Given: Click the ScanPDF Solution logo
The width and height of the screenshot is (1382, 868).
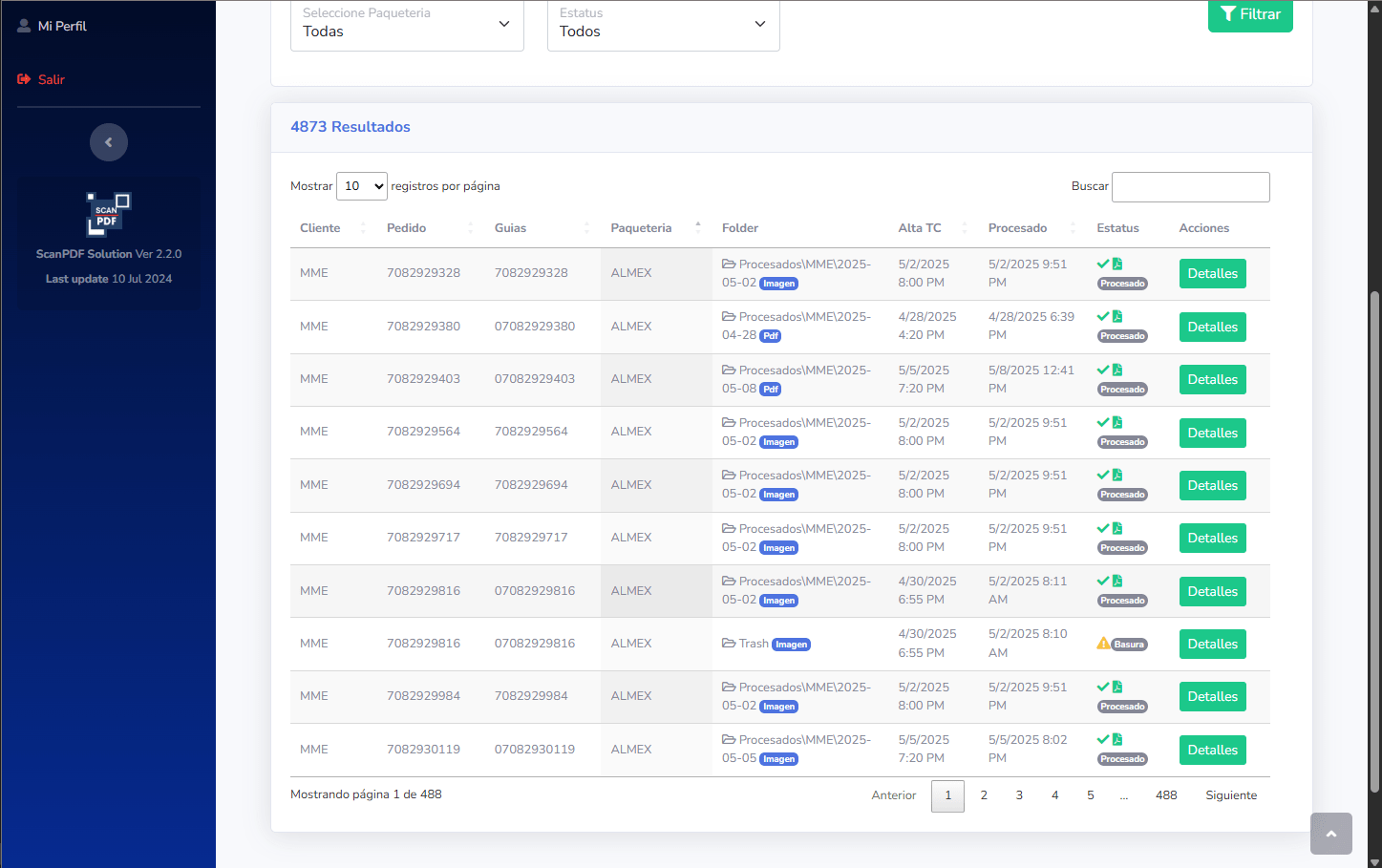Looking at the screenshot, I should (108, 215).
